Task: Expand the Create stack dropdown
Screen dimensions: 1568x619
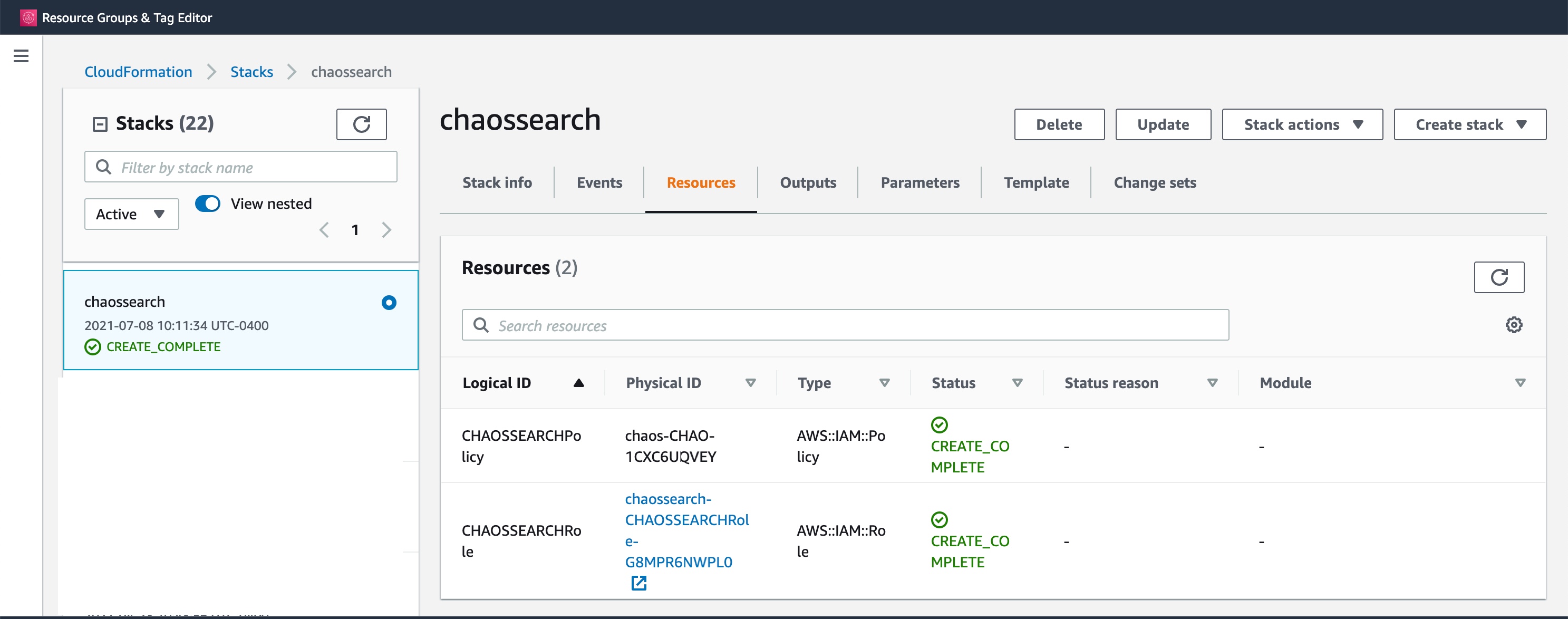Action: [1469, 125]
